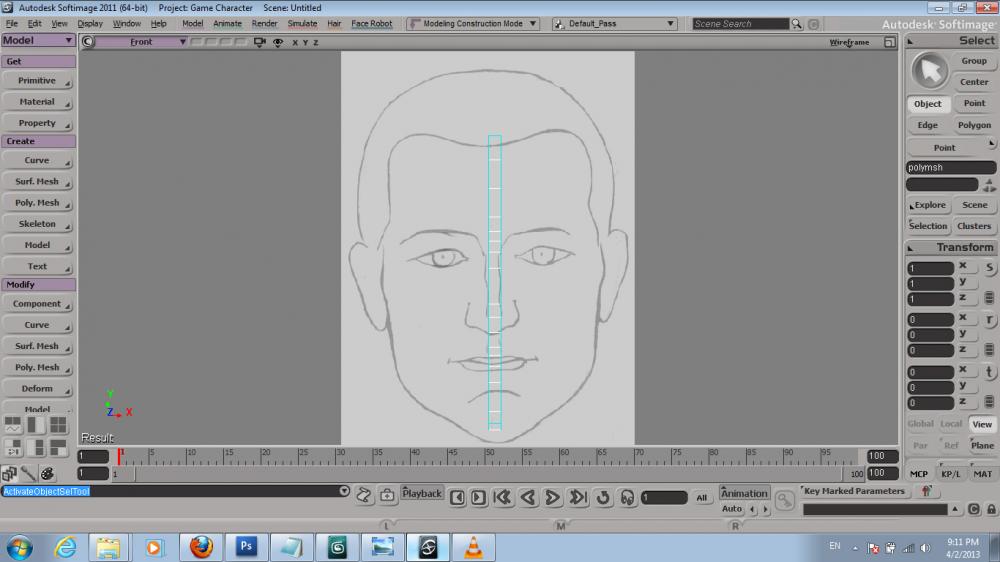
Task: Open the Render menu
Action: pyautogui.click(x=264, y=23)
